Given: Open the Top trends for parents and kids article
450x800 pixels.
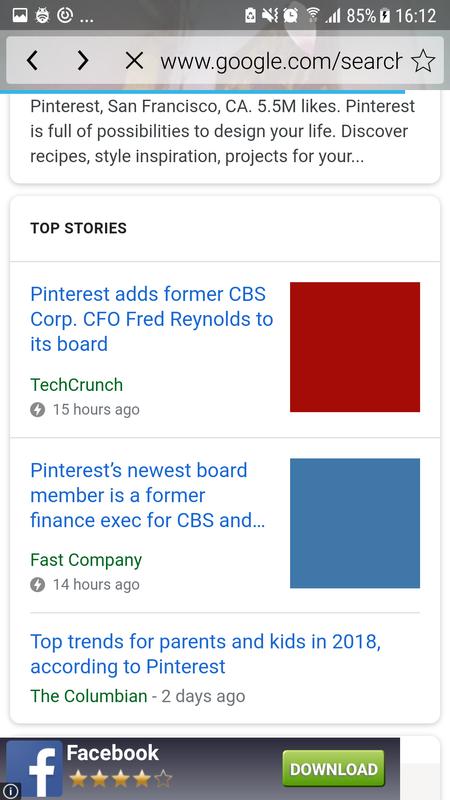Looking at the screenshot, I should [206, 654].
